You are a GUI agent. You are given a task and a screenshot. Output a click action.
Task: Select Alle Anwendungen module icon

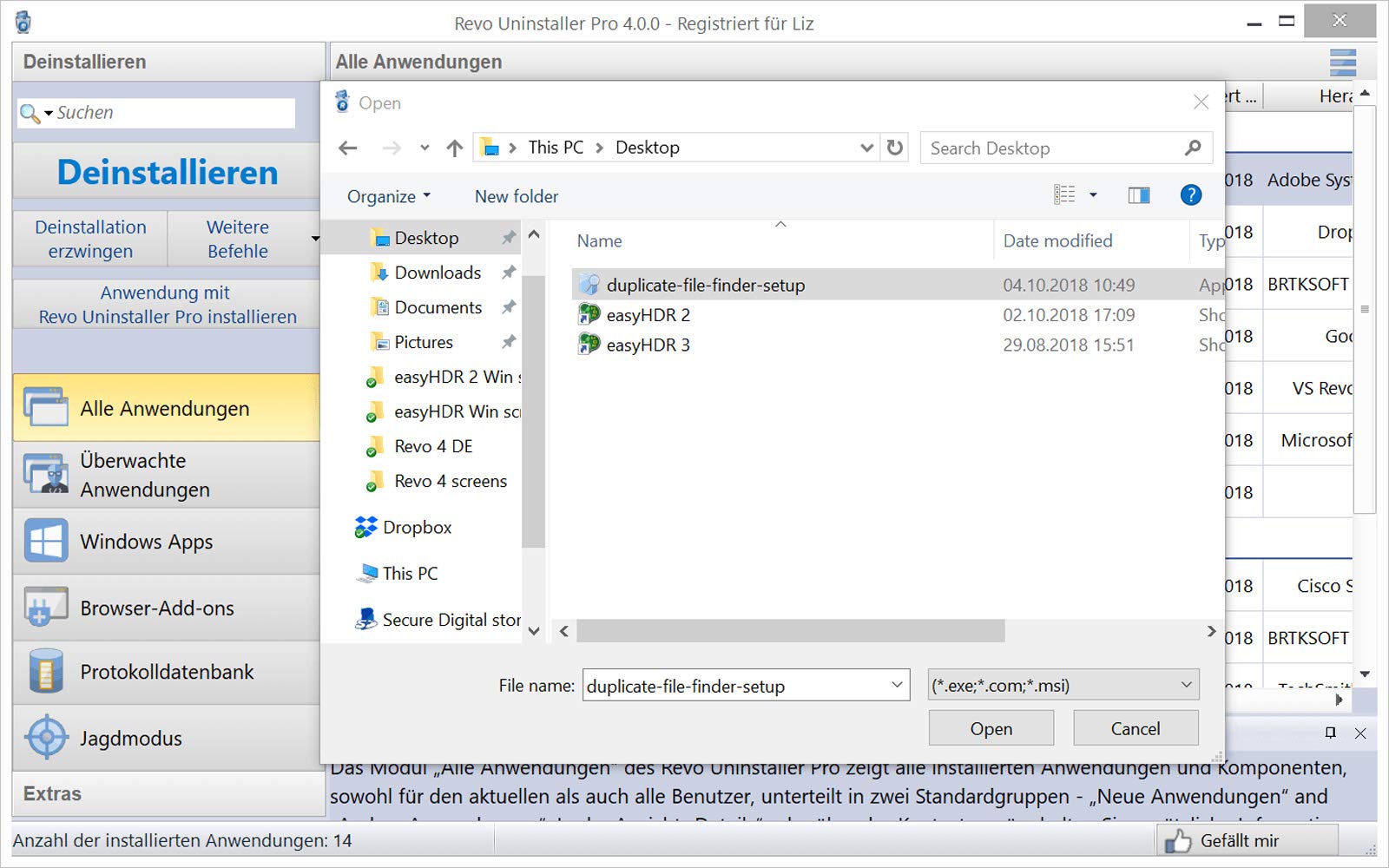(x=46, y=407)
